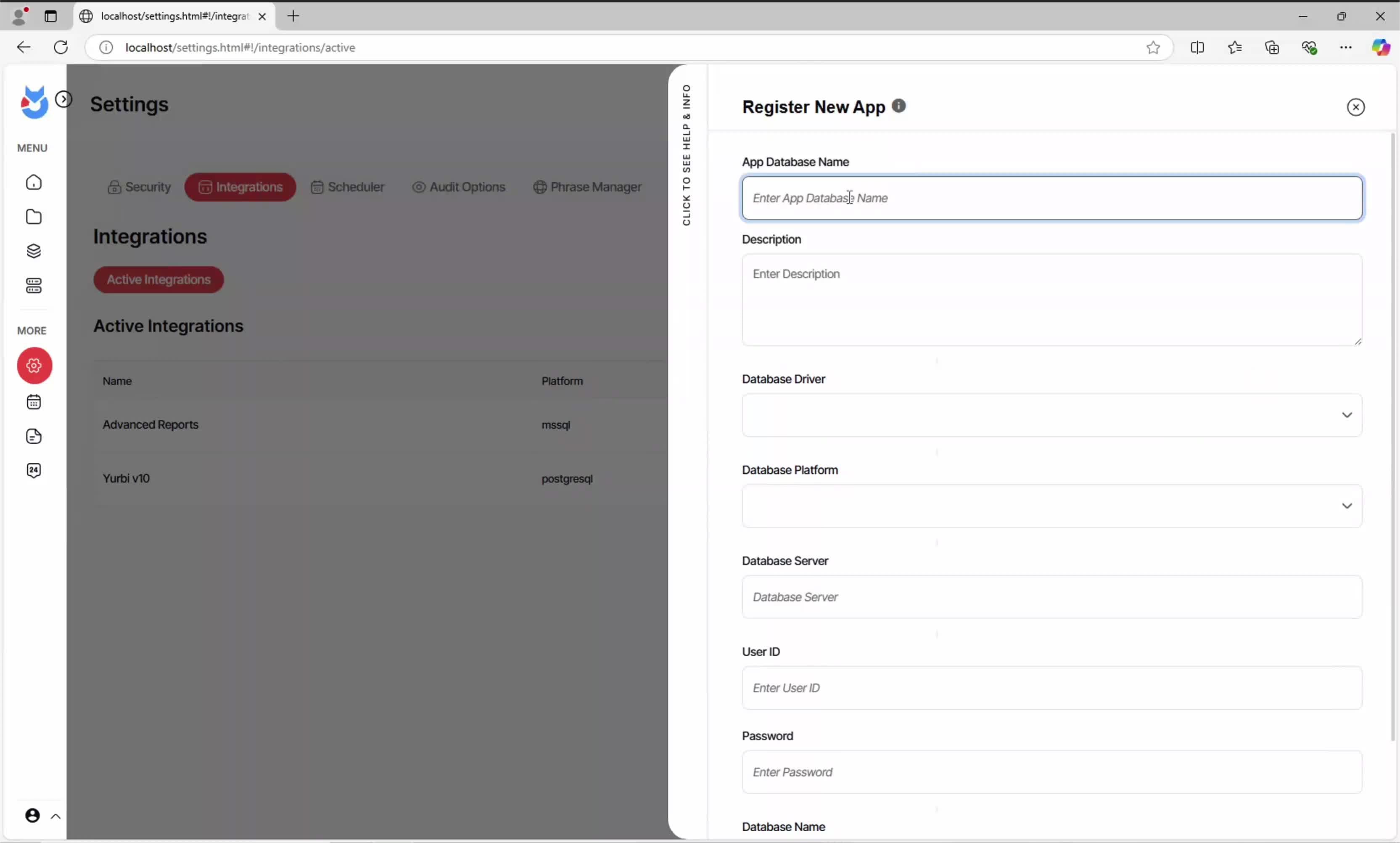Click the Active Integrations button
Screen dimensions: 1400x843
(158, 279)
